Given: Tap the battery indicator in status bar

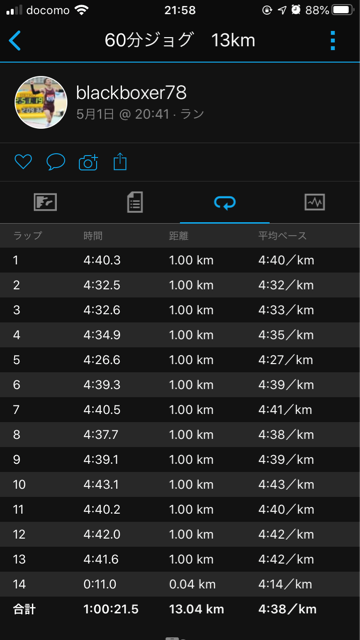Looking at the screenshot, I should (343, 10).
